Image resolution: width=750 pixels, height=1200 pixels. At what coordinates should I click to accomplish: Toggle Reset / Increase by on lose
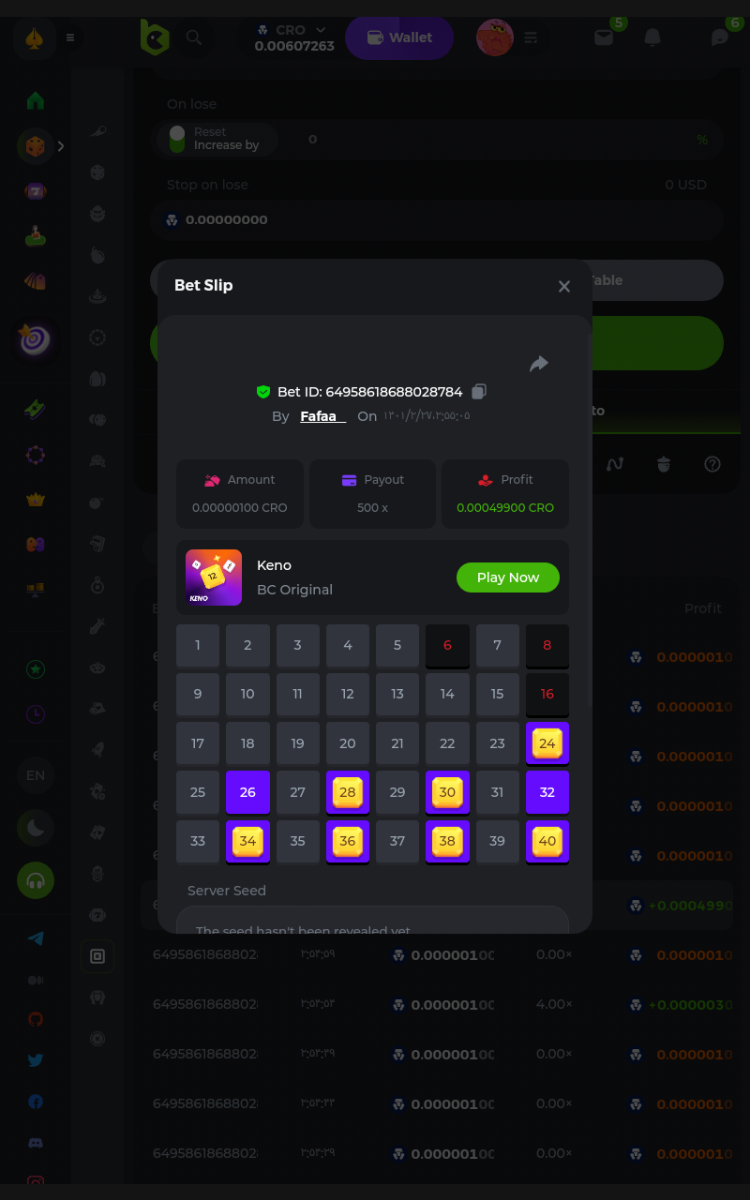[177, 139]
